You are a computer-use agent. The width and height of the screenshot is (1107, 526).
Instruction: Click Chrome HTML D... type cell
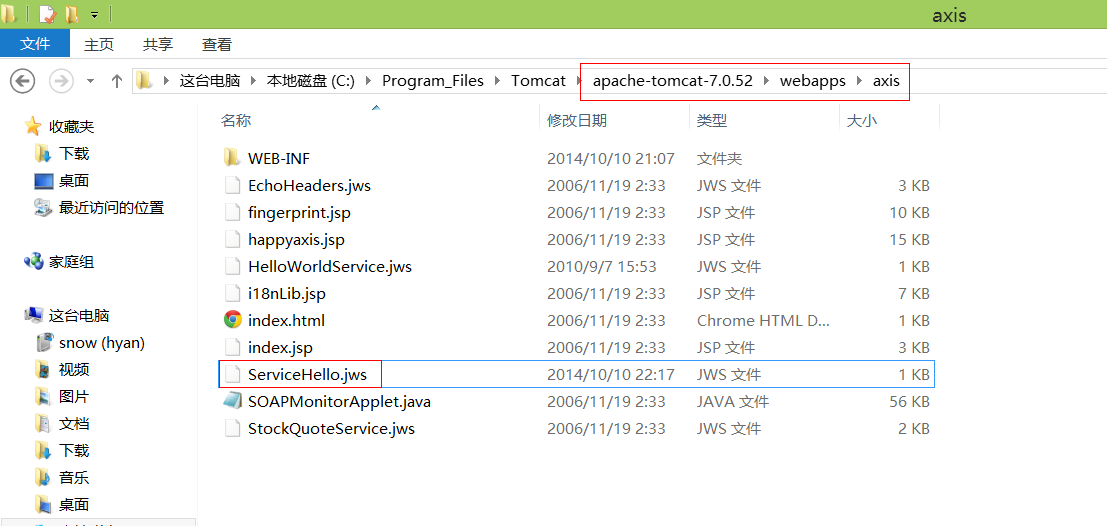pos(762,321)
